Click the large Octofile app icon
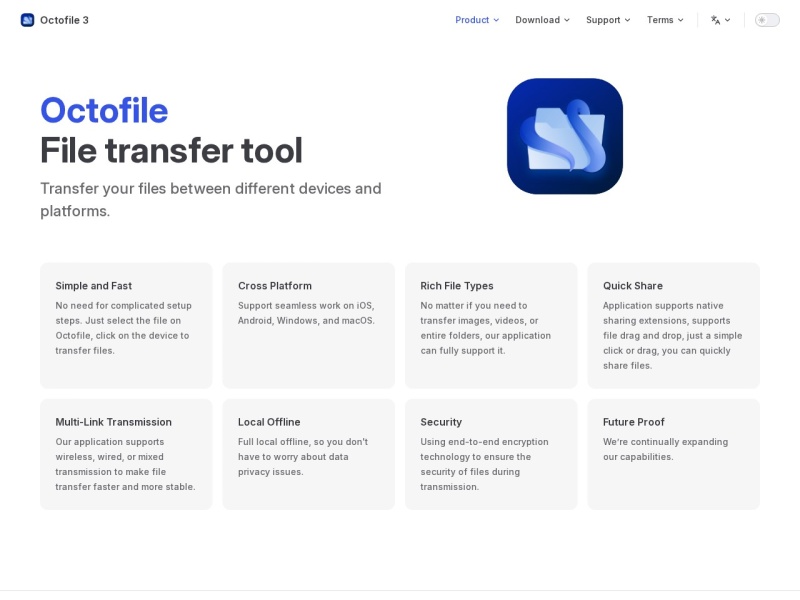The image size is (800, 600). tap(565, 136)
